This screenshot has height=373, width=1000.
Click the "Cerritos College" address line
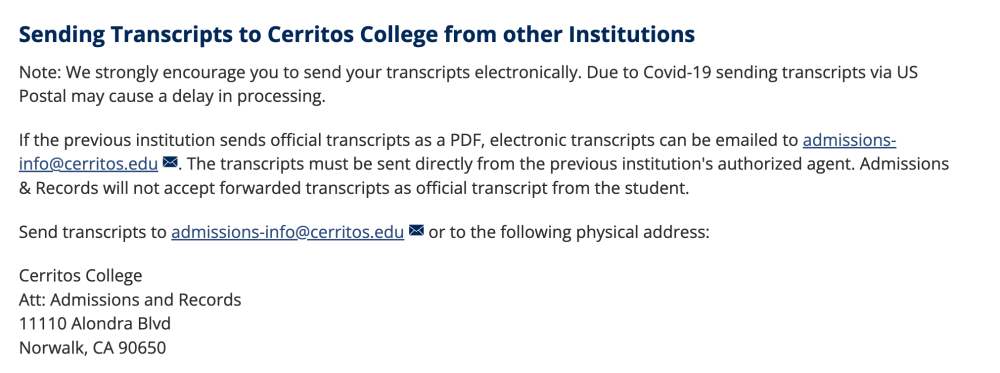click(x=80, y=275)
